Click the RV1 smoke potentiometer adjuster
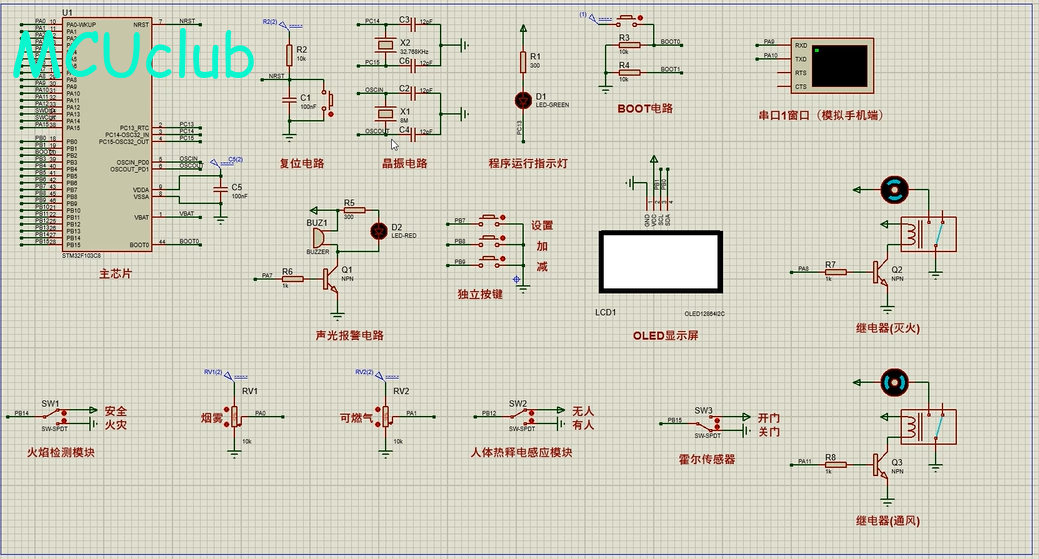The image size is (1039, 559). point(234,417)
